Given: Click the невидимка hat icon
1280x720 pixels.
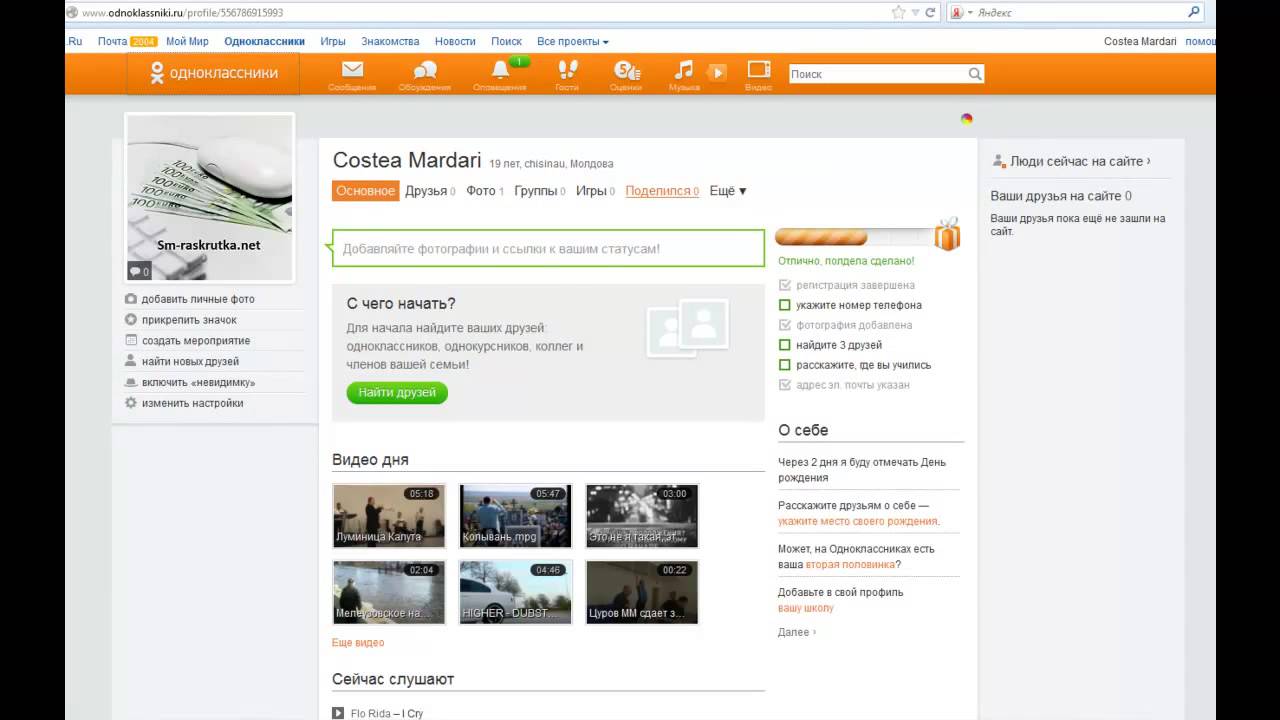Looking at the screenshot, I should (131, 382).
